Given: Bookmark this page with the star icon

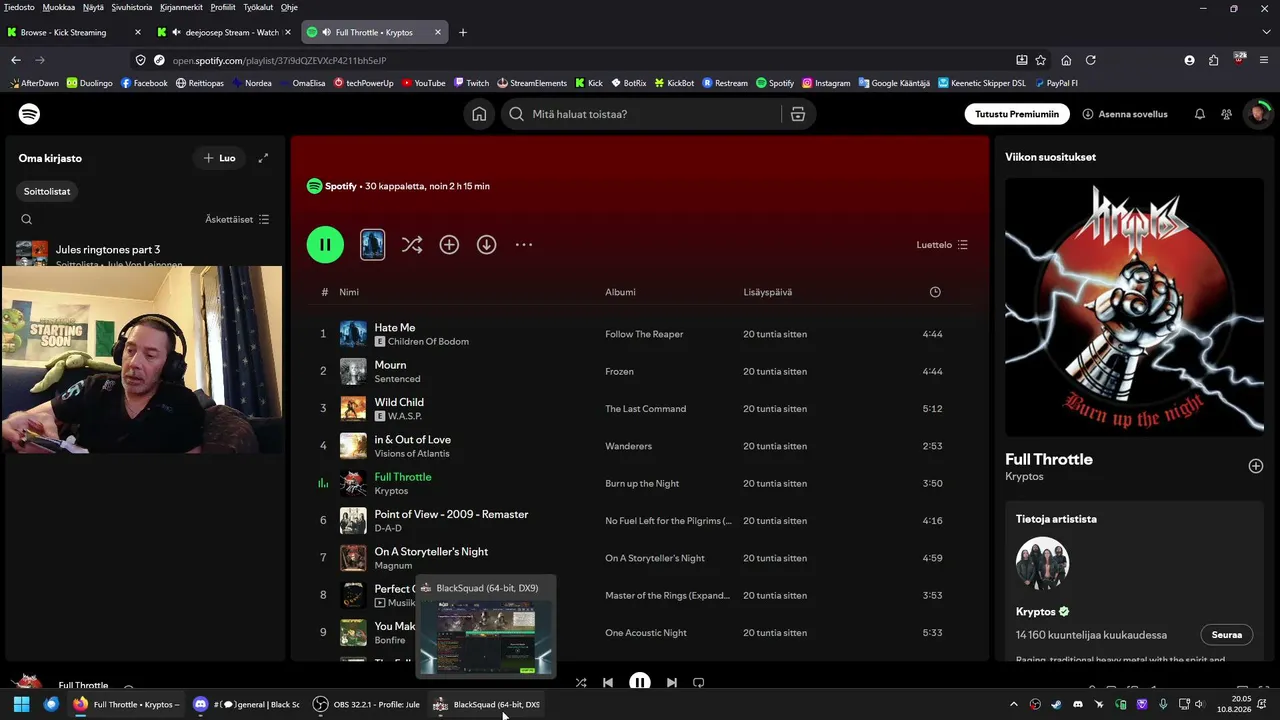Looking at the screenshot, I should coord(1041,60).
